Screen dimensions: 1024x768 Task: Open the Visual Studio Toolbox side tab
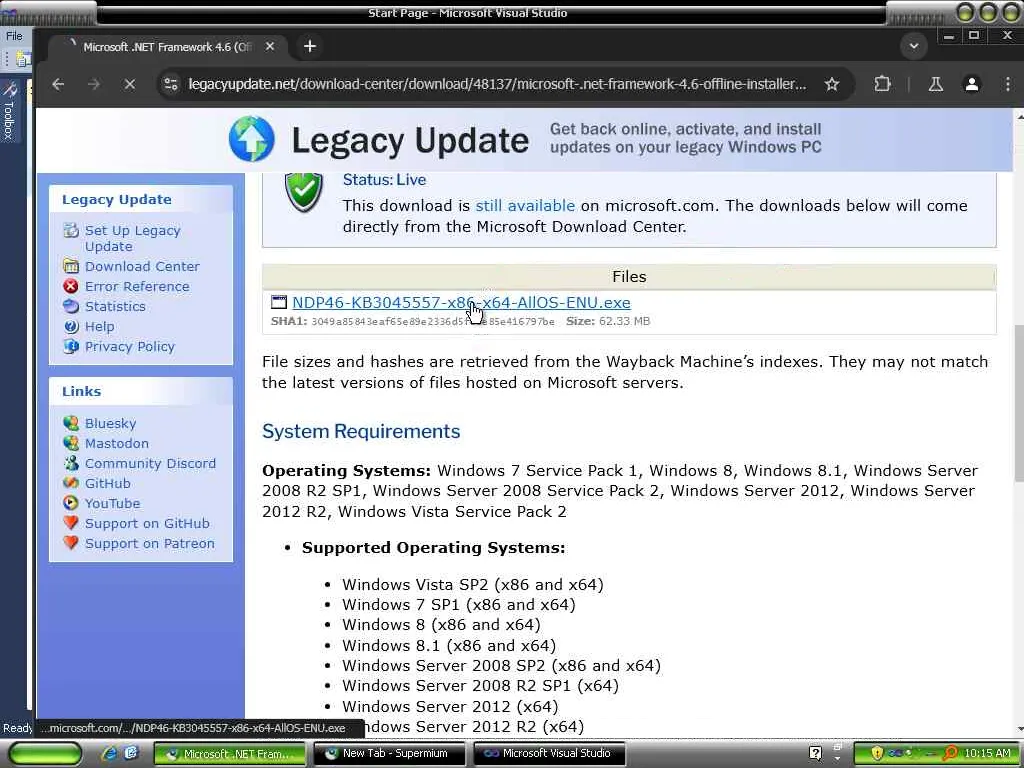point(9,111)
